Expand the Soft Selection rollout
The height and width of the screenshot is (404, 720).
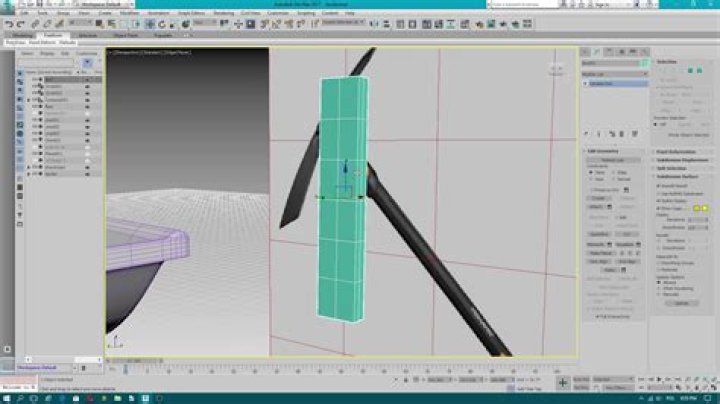pyautogui.click(x=682, y=168)
